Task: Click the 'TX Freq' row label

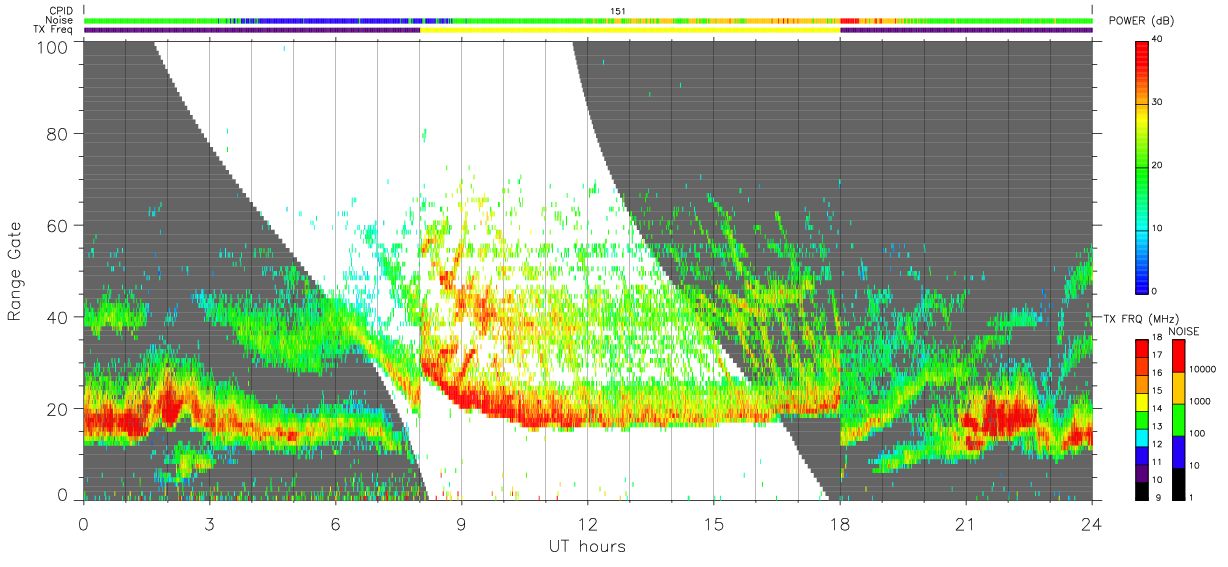Action: [55, 29]
